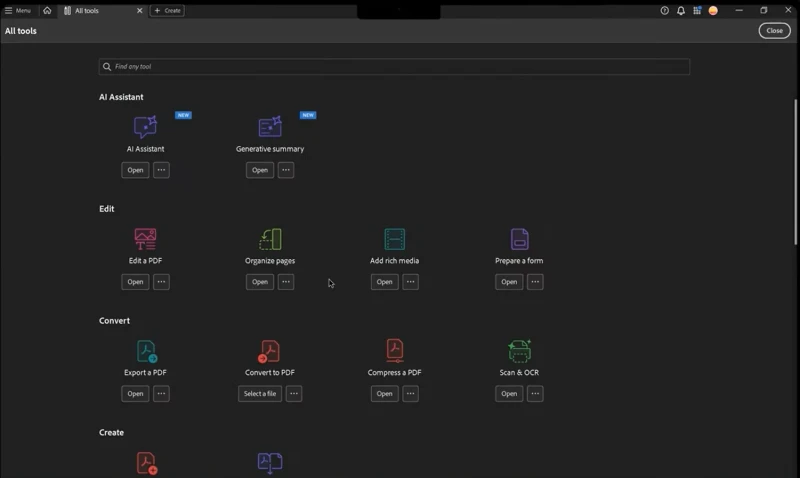Click the Convert to PDF icon
The height and width of the screenshot is (478, 800).
pos(269,351)
